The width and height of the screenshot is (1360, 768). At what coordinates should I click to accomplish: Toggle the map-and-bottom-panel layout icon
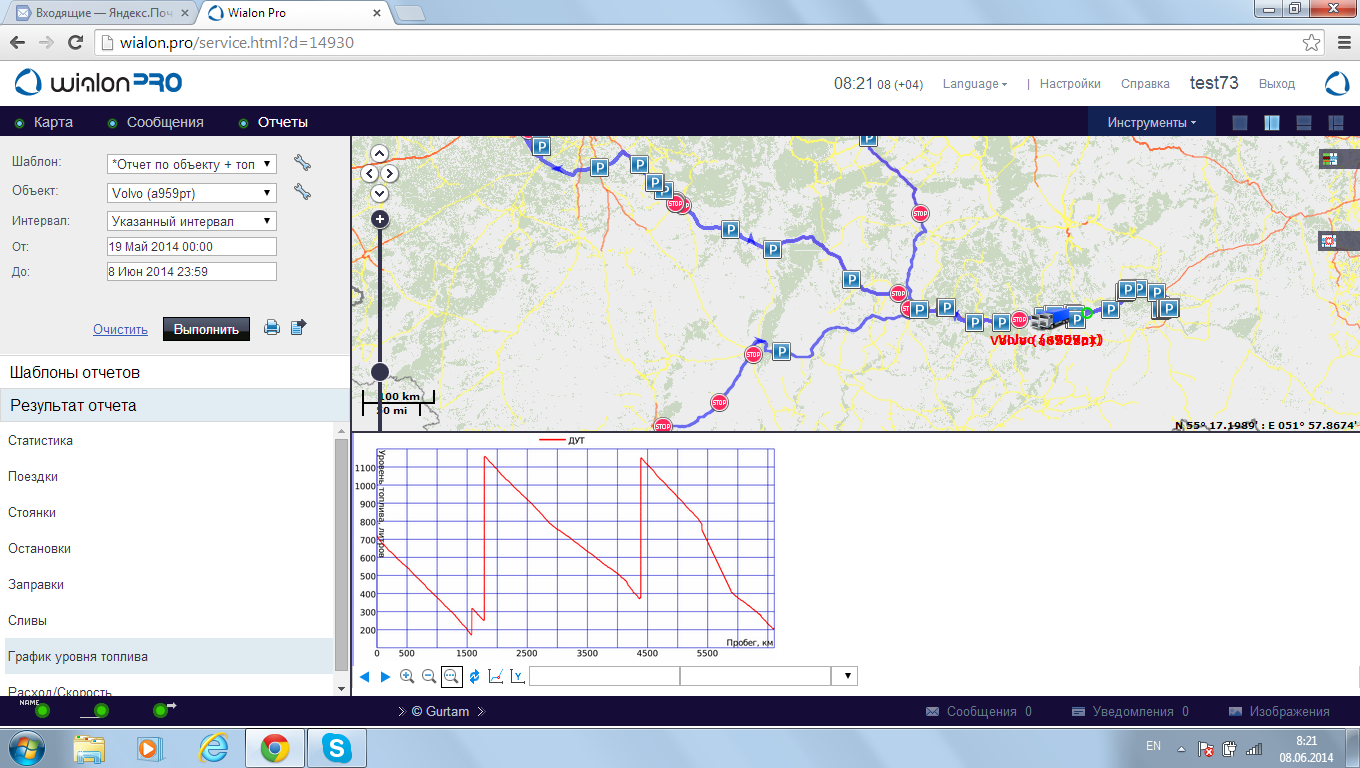[1304, 123]
